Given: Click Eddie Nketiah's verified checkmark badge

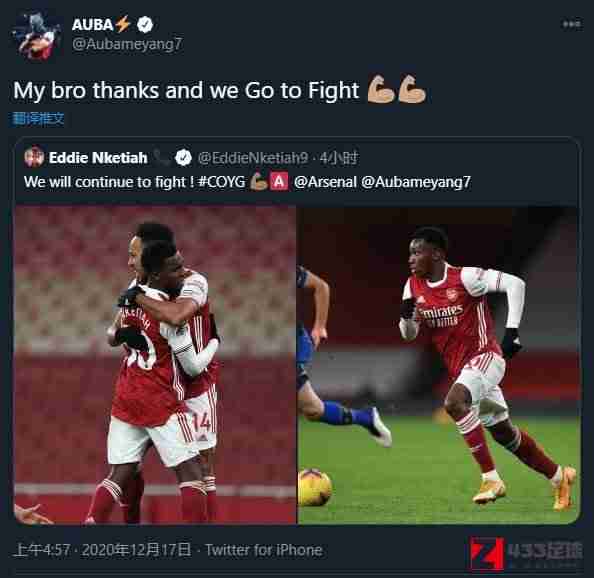Looking at the screenshot, I should click(x=184, y=157).
